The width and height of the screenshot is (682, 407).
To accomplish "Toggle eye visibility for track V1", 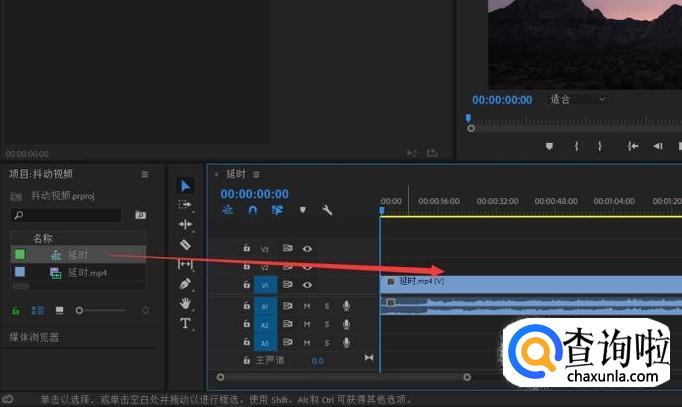I will tap(308, 285).
